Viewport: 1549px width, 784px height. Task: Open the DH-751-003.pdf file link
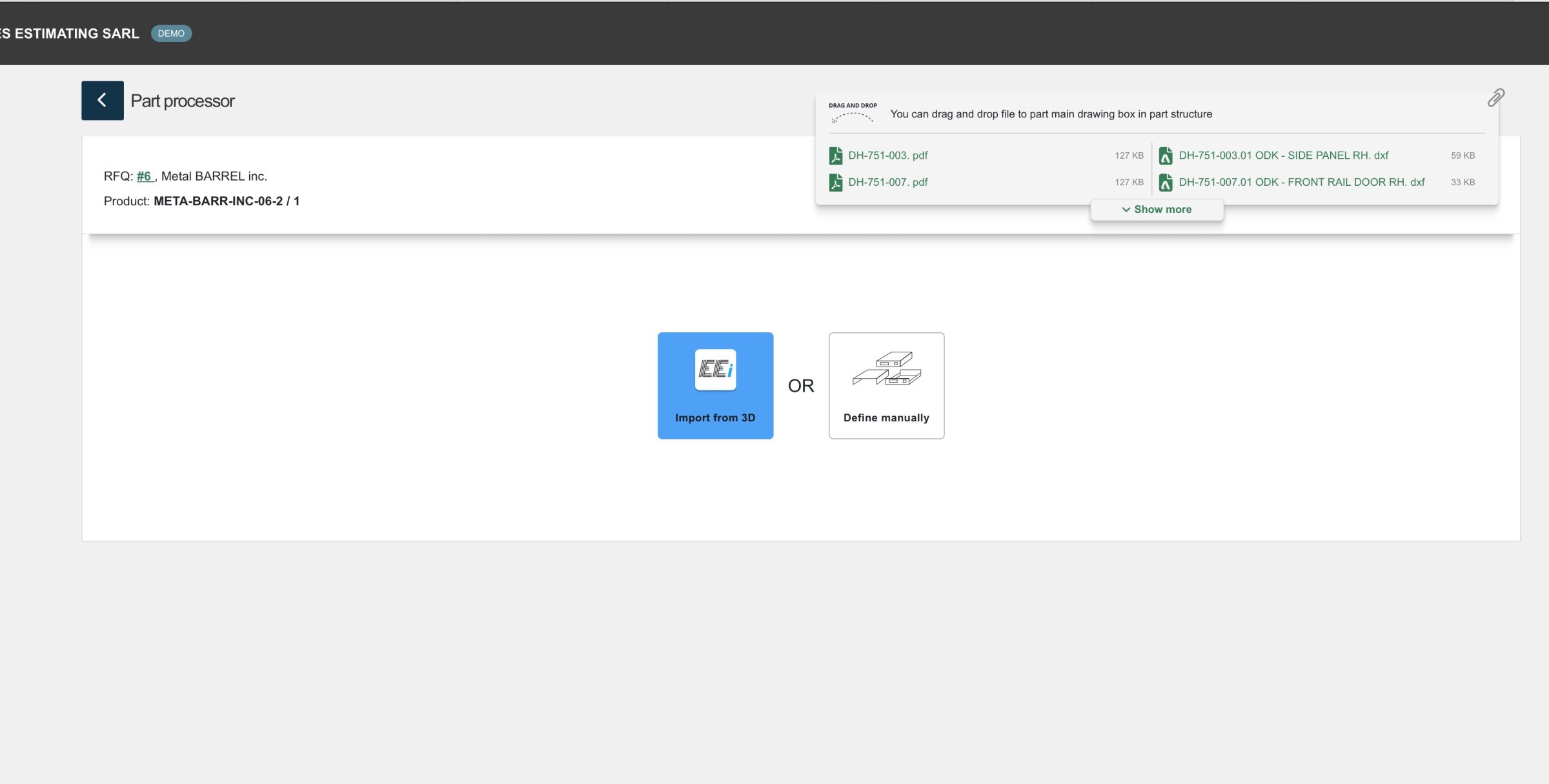point(887,156)
